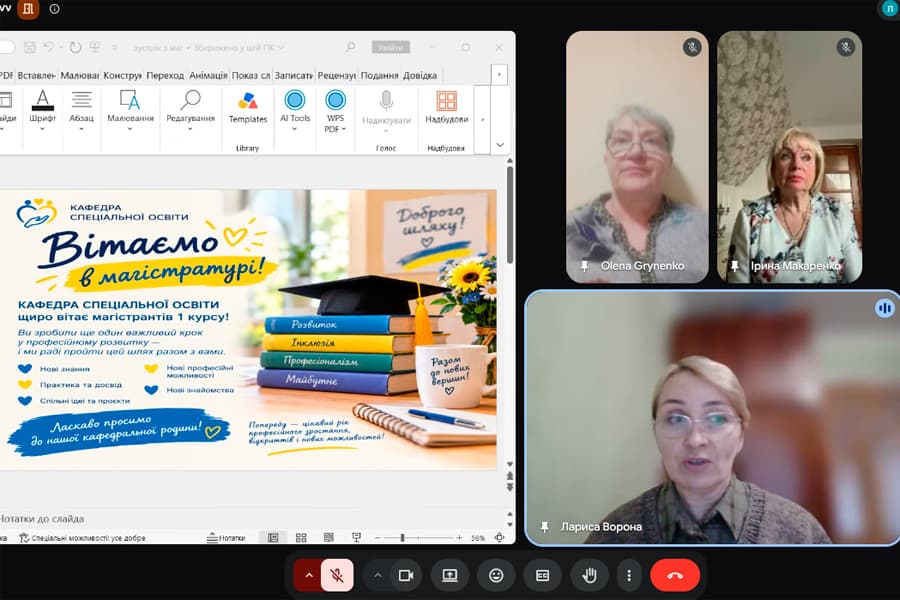Open the WPS PDF dropdown

(x=336, y=113)
